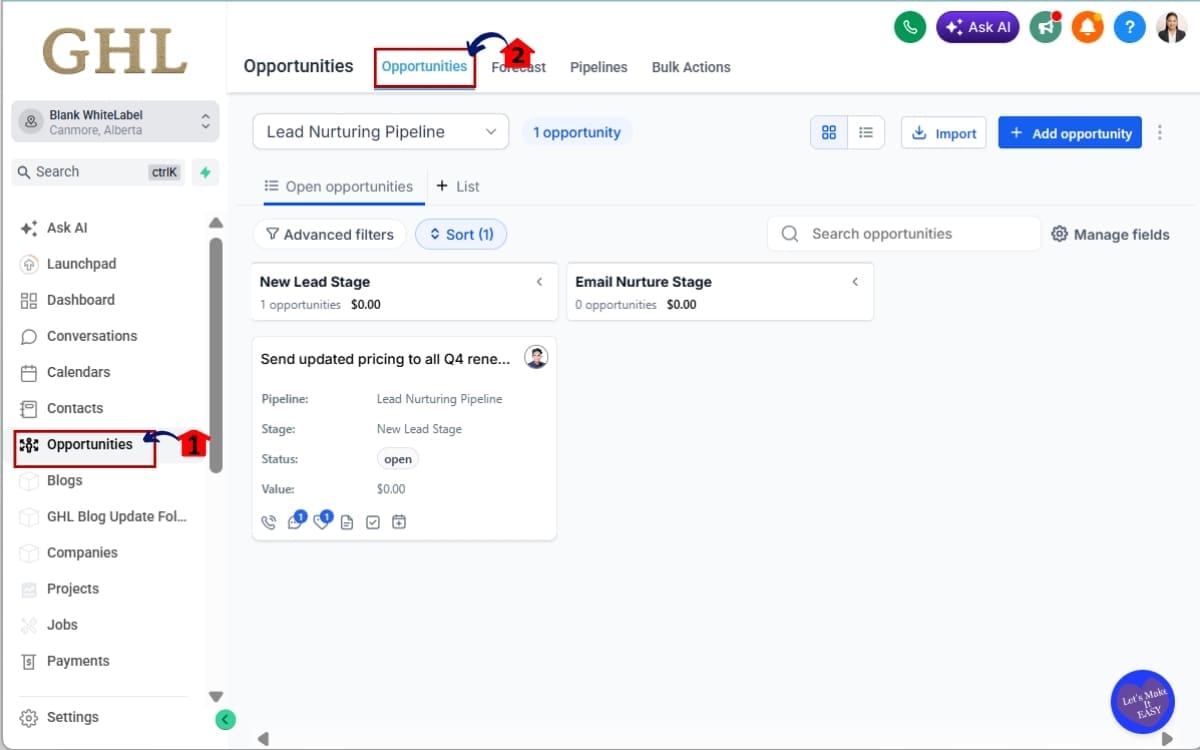This screenshot has height=750, width=1200.
Task: Open the Ask AI button in header
Action: point(977,28)
